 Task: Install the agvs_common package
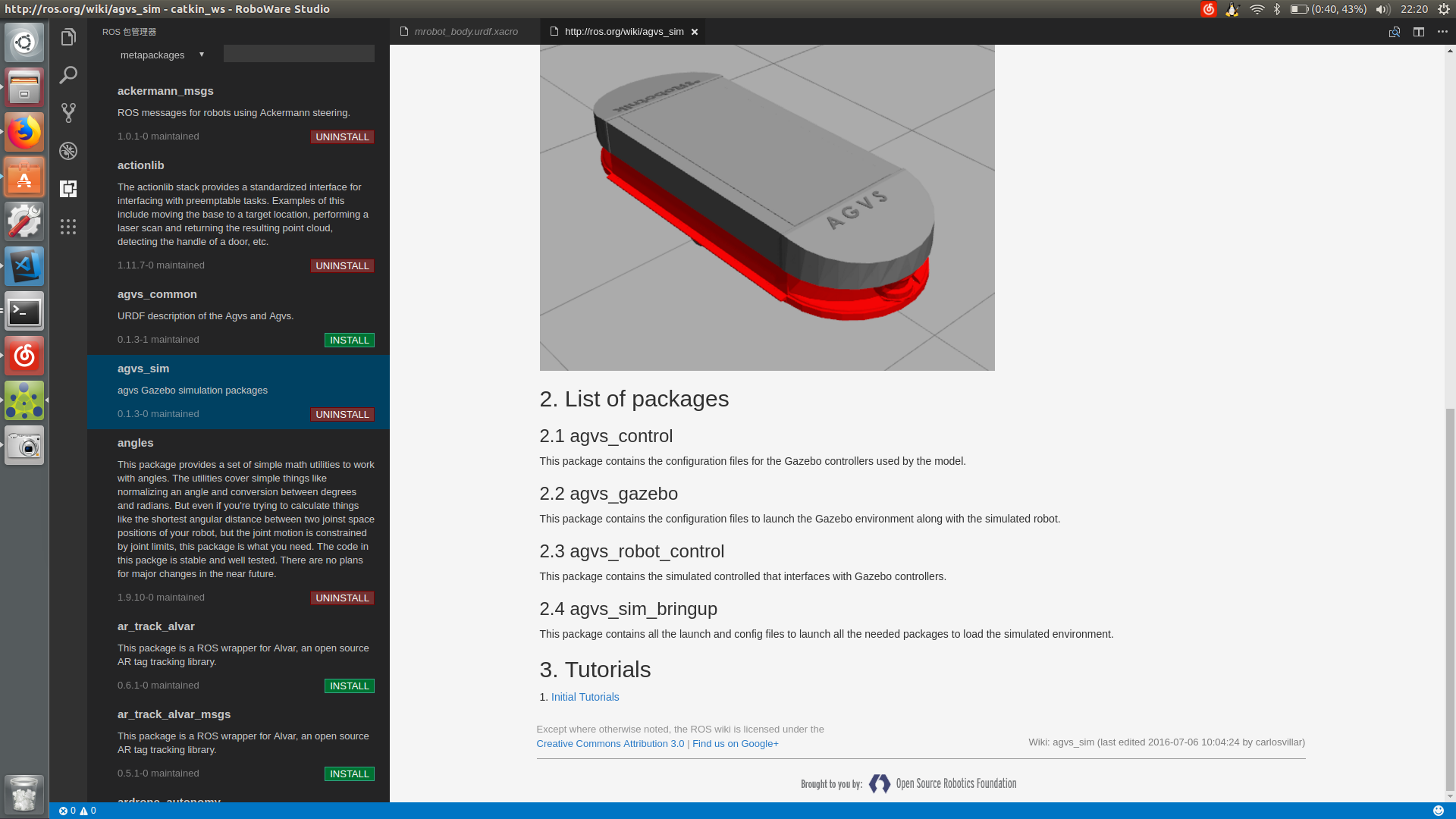pyautogui.click(x=349, y=340)
